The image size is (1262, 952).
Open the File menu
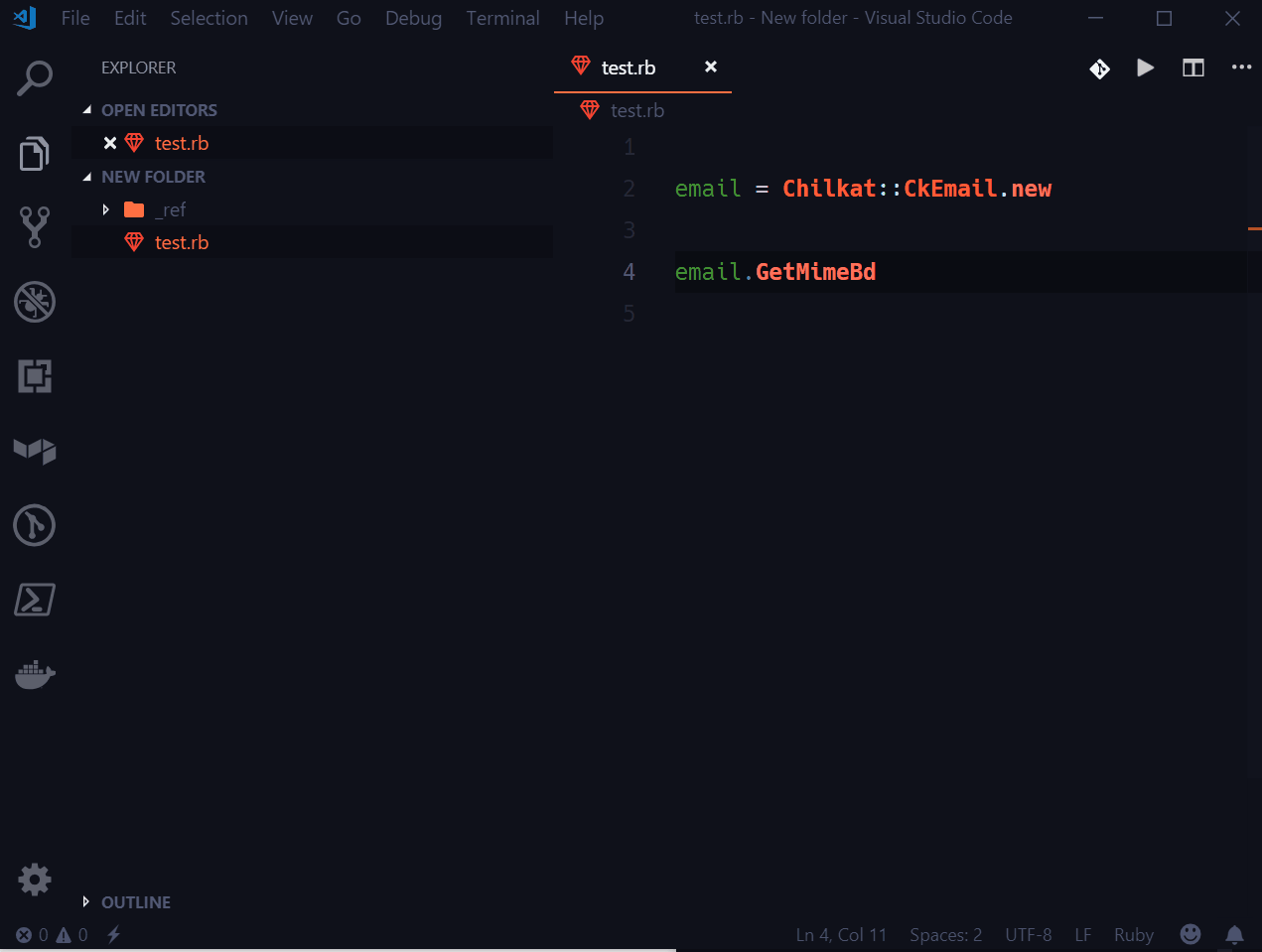coord(75,18)
